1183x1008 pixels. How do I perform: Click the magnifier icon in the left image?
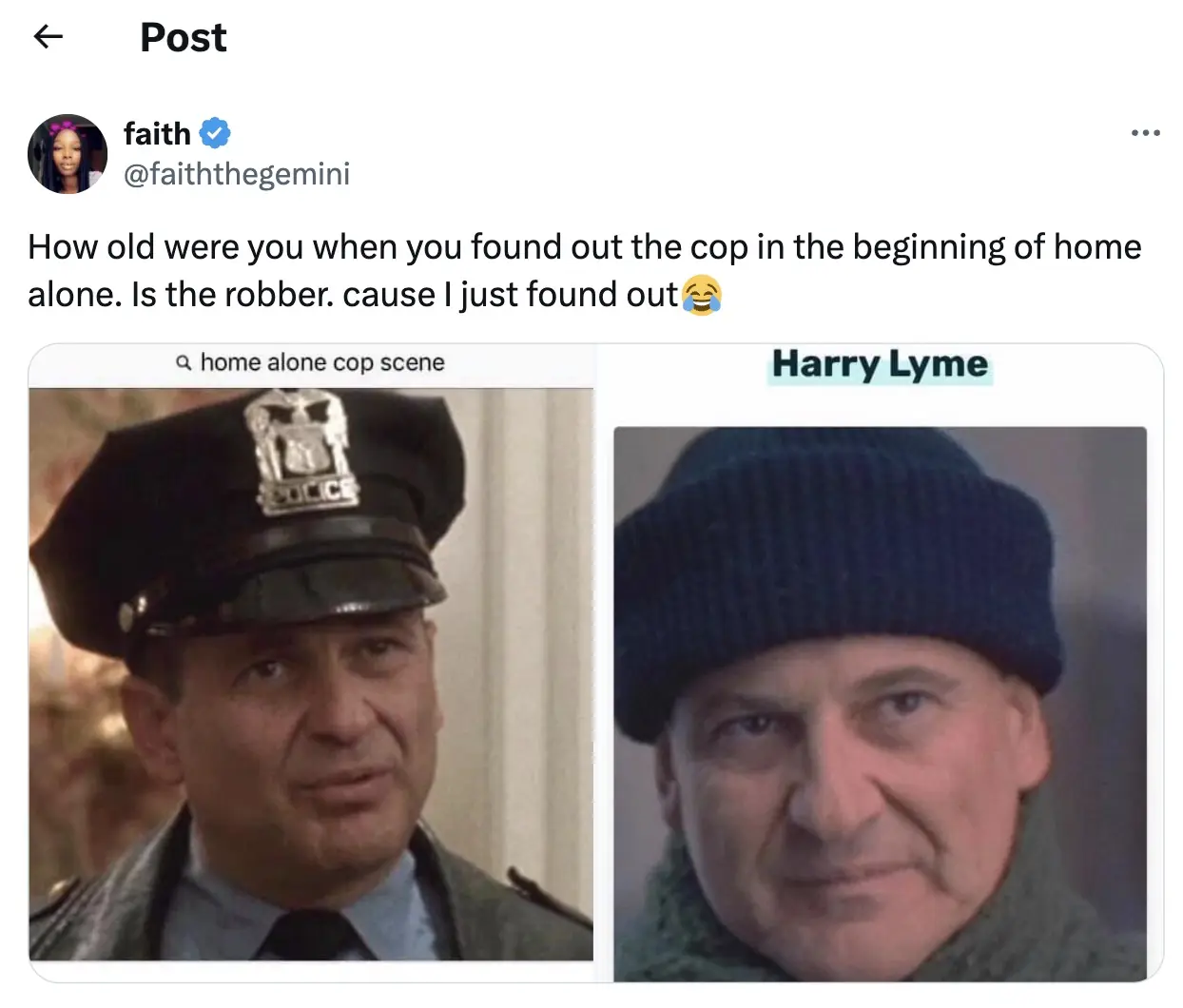184,363
